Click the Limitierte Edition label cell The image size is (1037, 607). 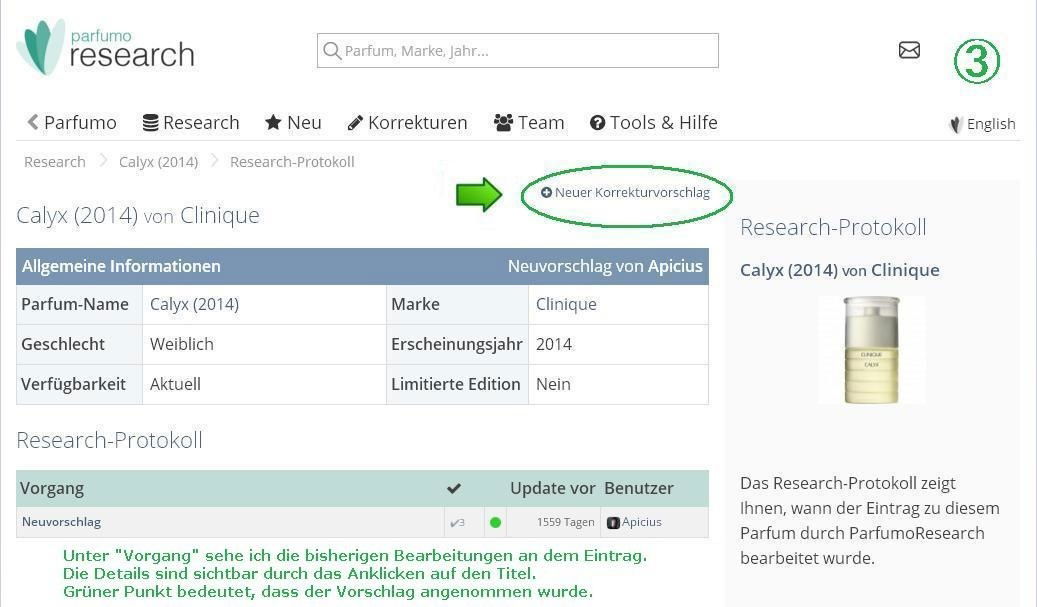[458, 384]
